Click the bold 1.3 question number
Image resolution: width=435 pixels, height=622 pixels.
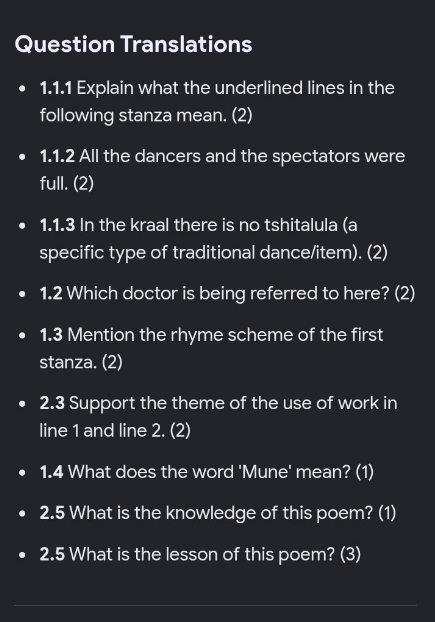[x=51, y=335]
